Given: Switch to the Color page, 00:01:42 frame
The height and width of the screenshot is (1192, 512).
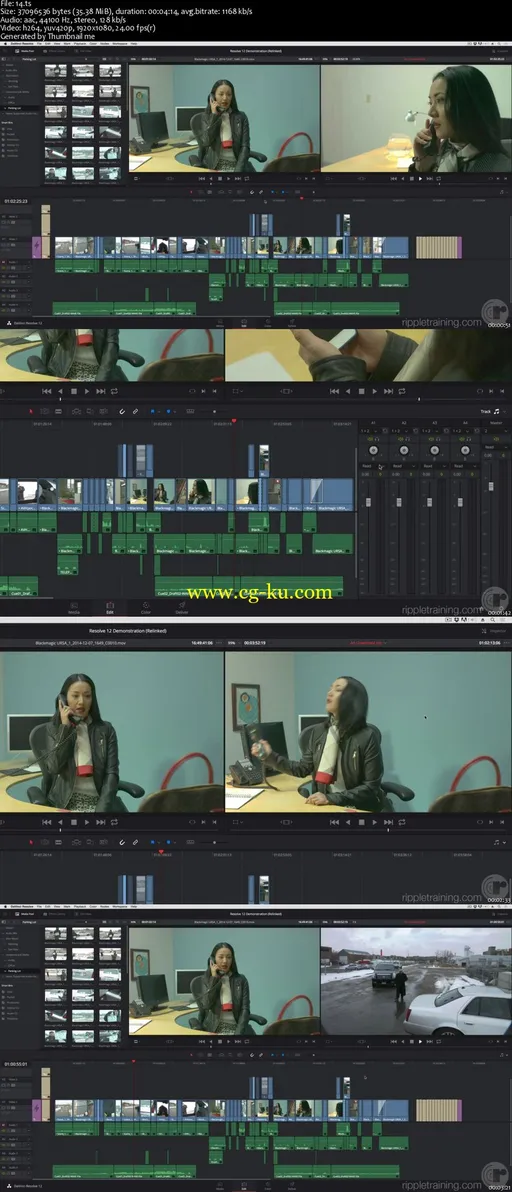Looking at the screenshot, I should pos(146,610).
